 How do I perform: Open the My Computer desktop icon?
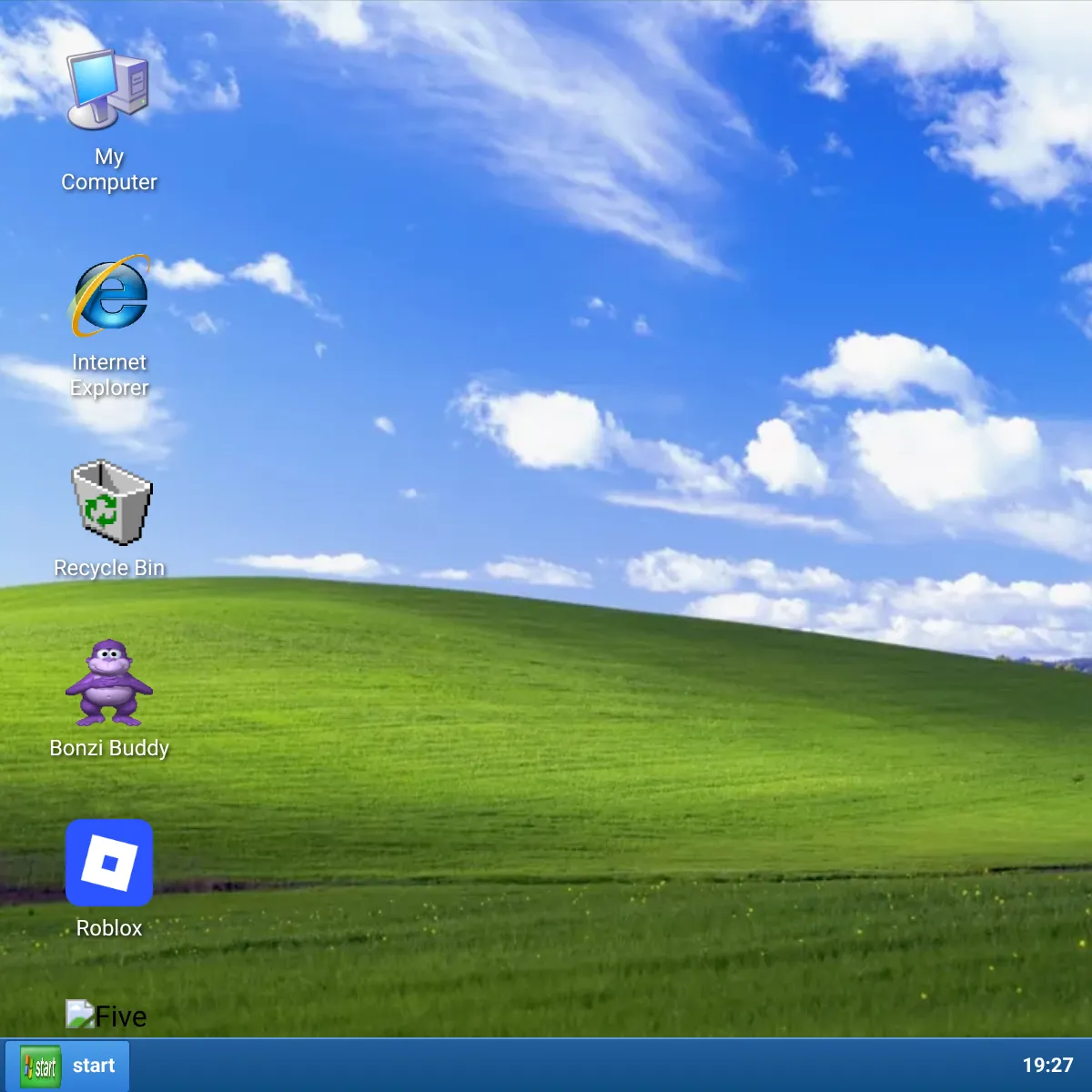click(108, 89)
